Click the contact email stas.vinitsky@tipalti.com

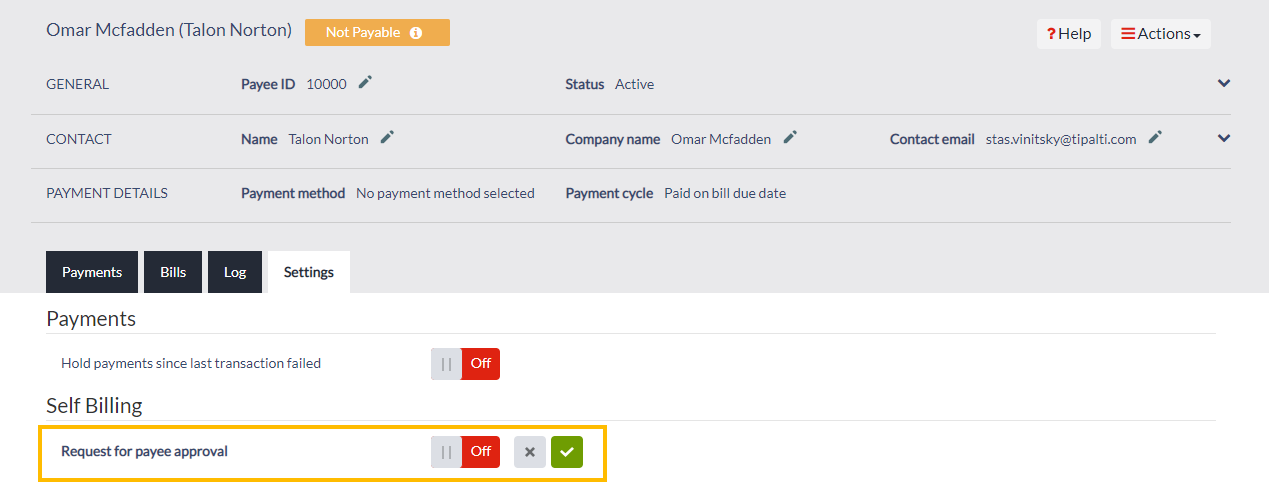tap(1061, 139)
